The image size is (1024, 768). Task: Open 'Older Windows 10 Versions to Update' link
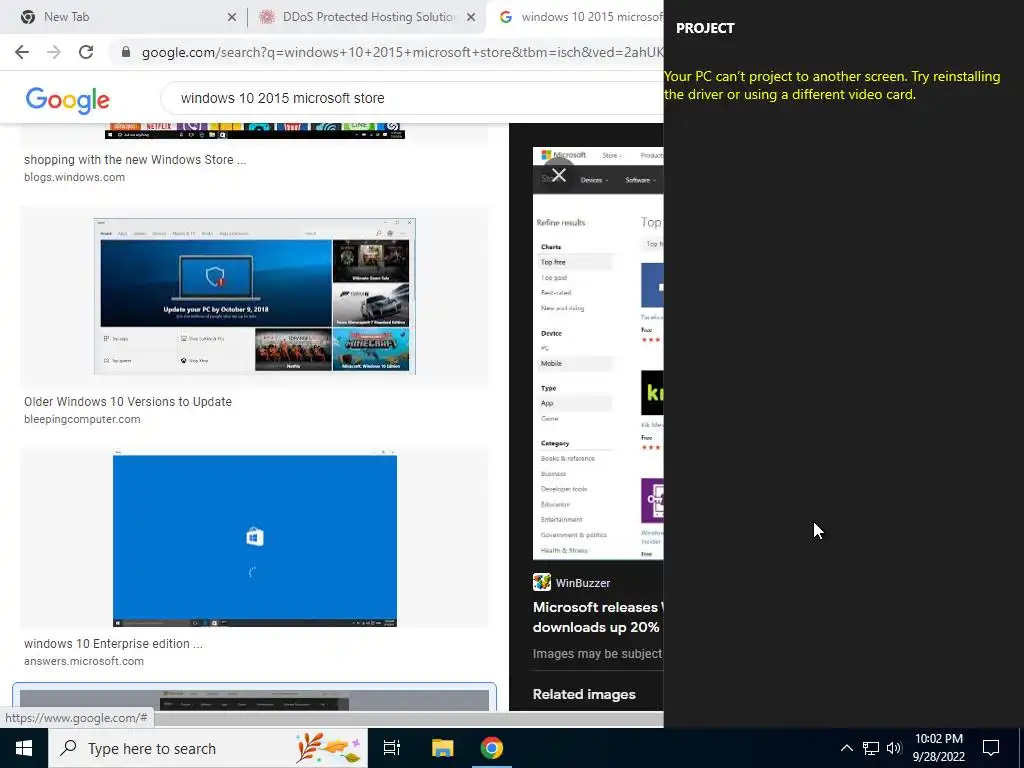[128, 402]
